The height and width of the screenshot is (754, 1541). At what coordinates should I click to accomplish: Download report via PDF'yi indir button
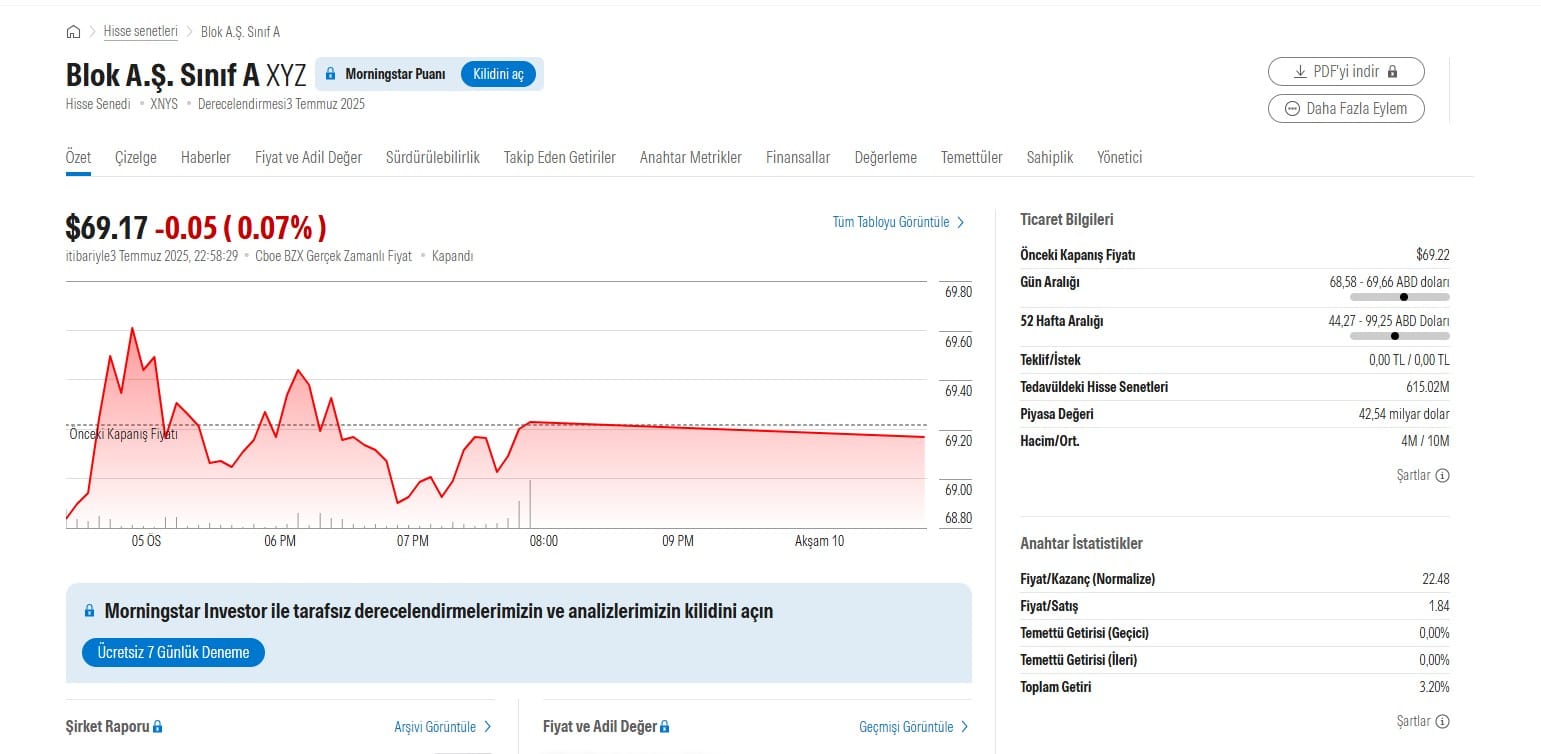pos(1346,72)
